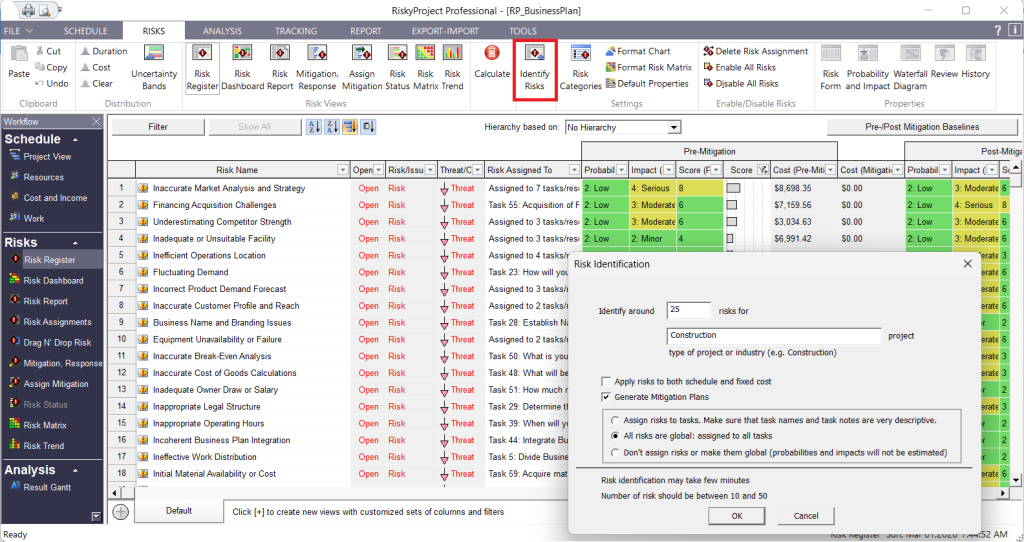Open the Risk Dashboard ribbon icon
This screenshot has width=1024, height=542.
point(242,67)
